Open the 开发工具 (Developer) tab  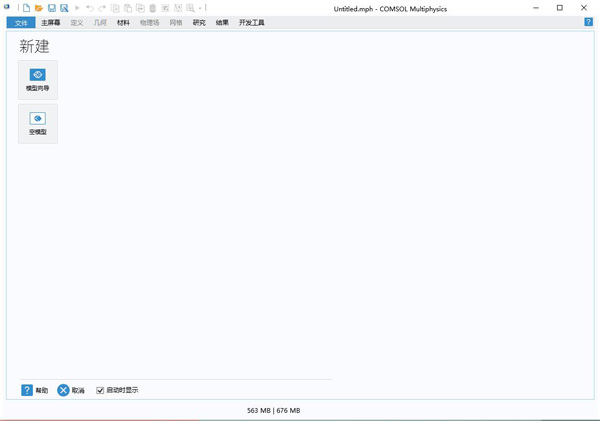[251, 22]
